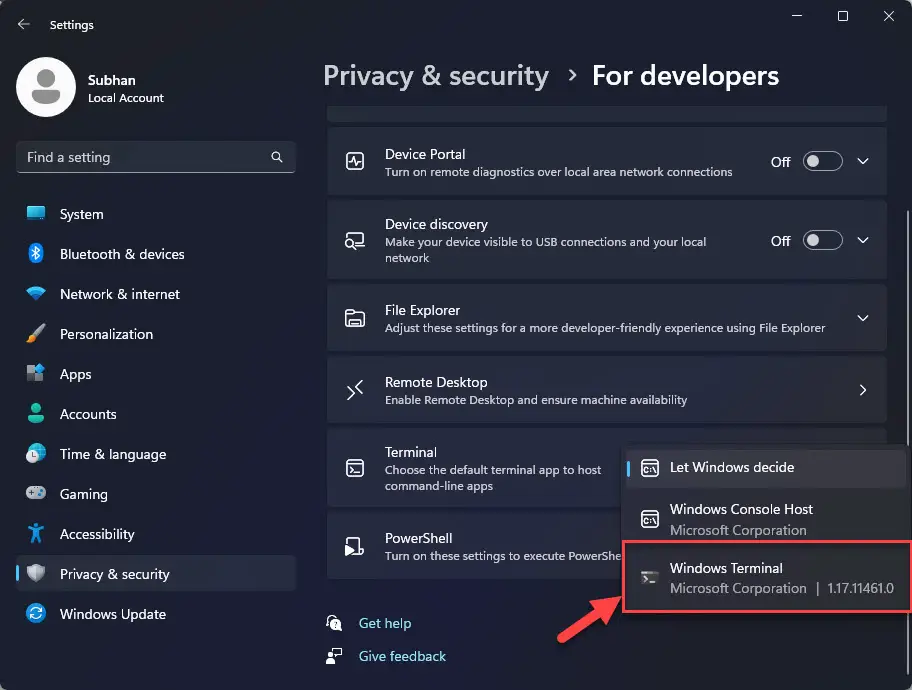Choose Windows Console Host from list
The width and height of the screenshot is (912, 690).
(764, 519)
